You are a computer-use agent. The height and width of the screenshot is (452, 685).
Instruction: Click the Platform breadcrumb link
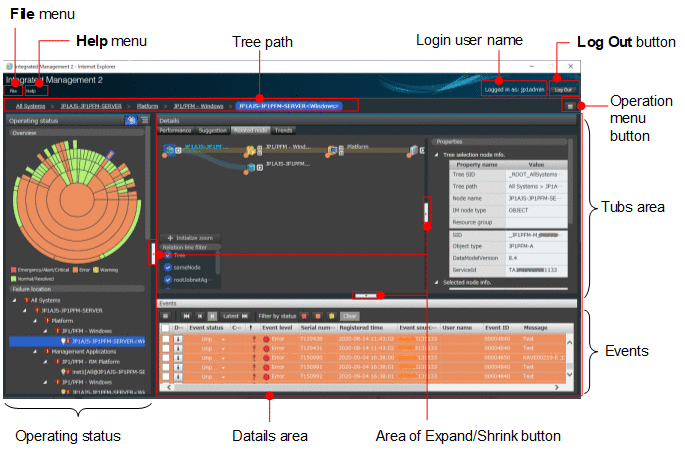tap(147, 106)
